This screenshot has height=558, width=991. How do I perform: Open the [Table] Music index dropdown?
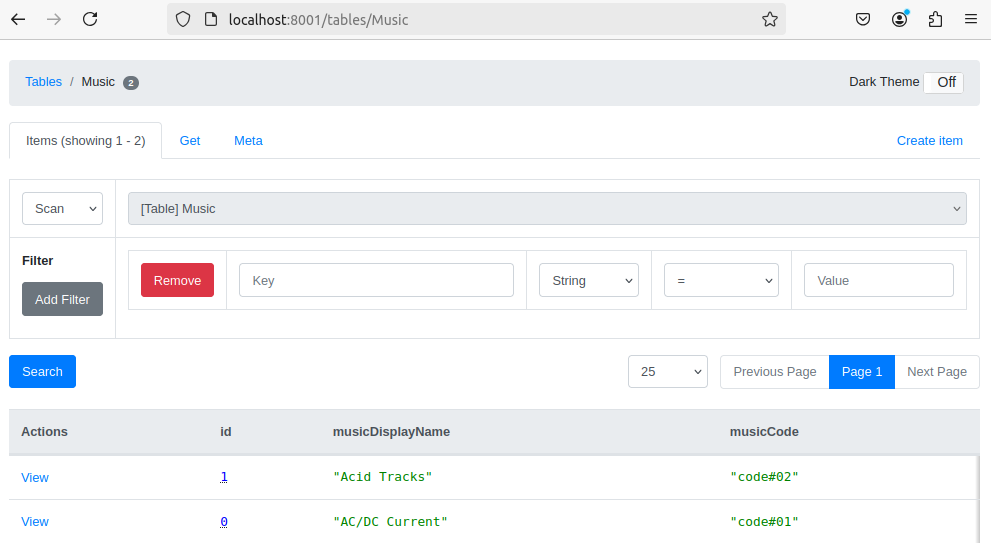547,209
